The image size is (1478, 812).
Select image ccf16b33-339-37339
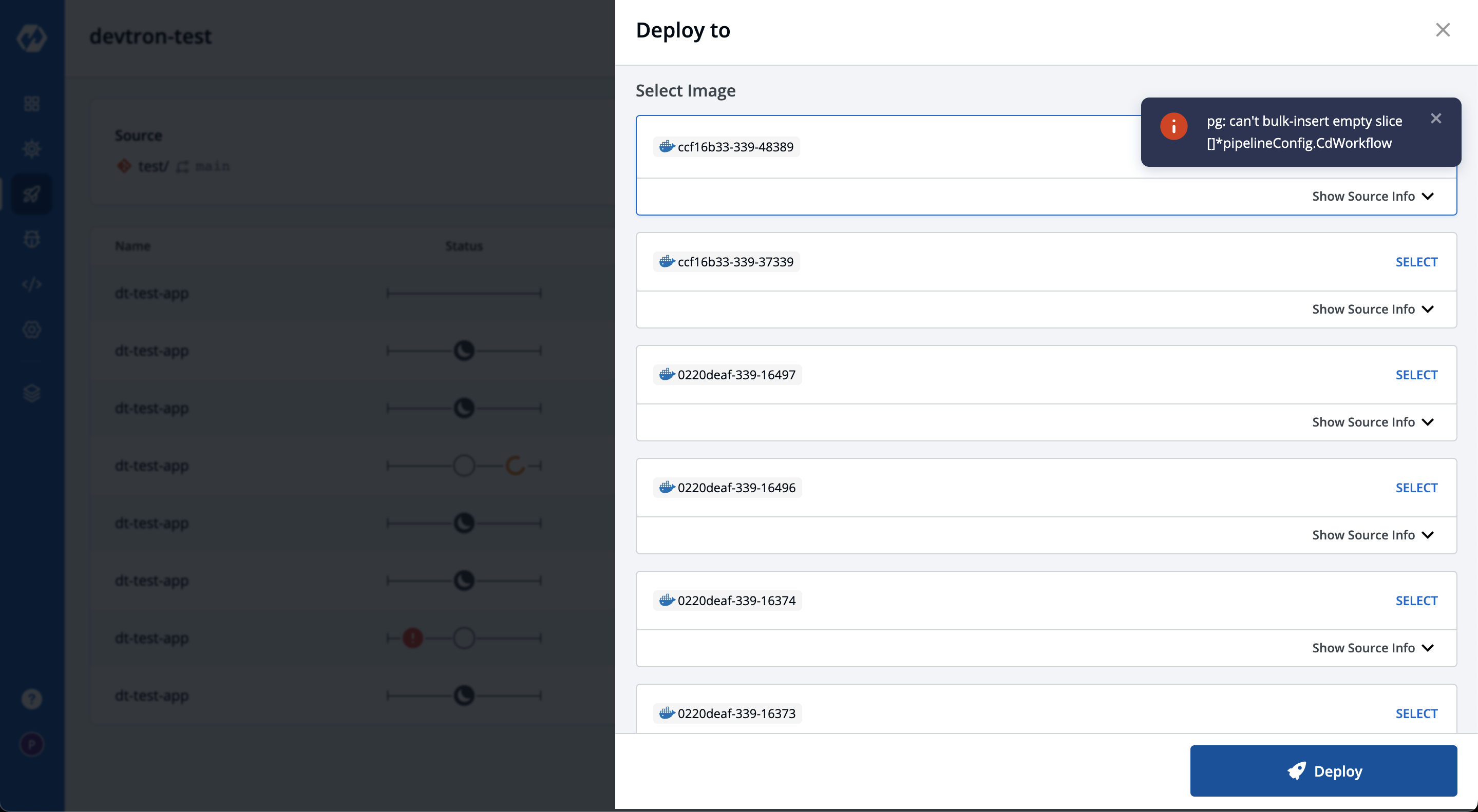tap(1416, 262)
